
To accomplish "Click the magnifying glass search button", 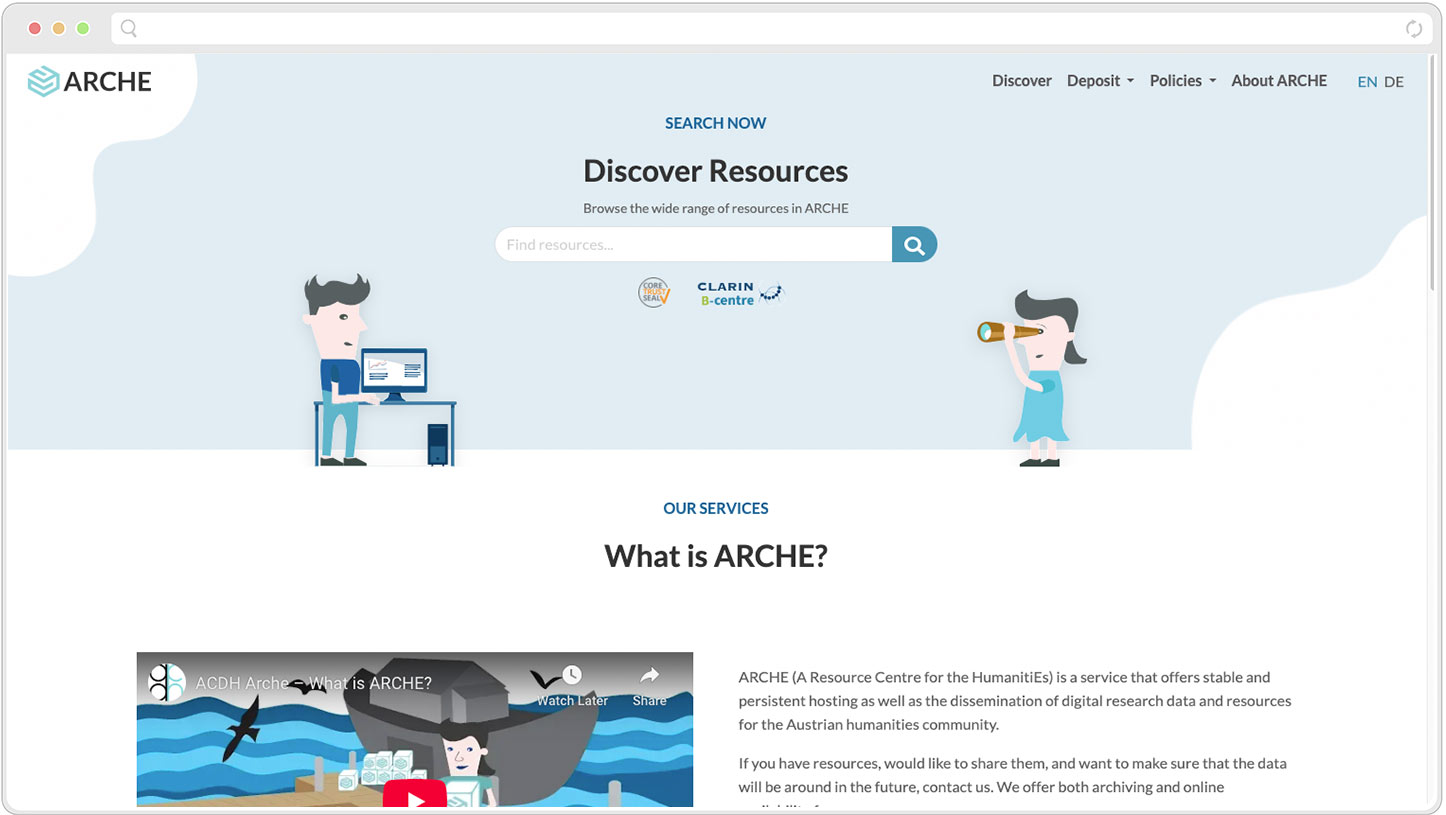I will (914, 245).
